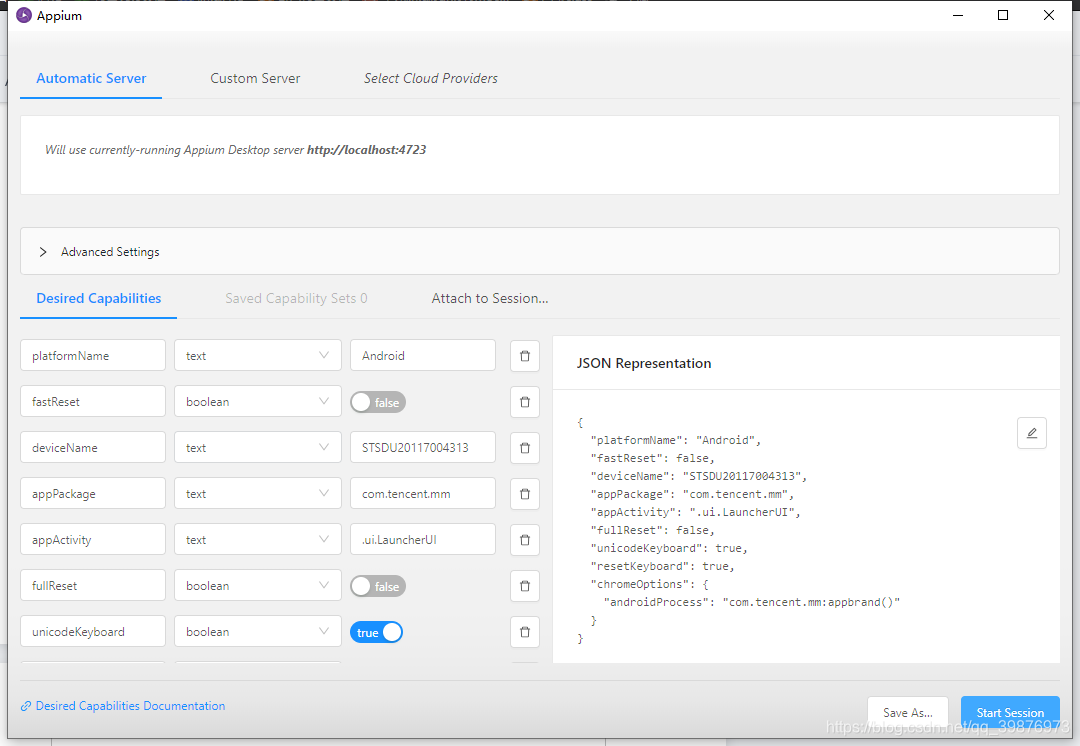
Task: Select the Desired Capabilities tab
Action: point(98,298)
